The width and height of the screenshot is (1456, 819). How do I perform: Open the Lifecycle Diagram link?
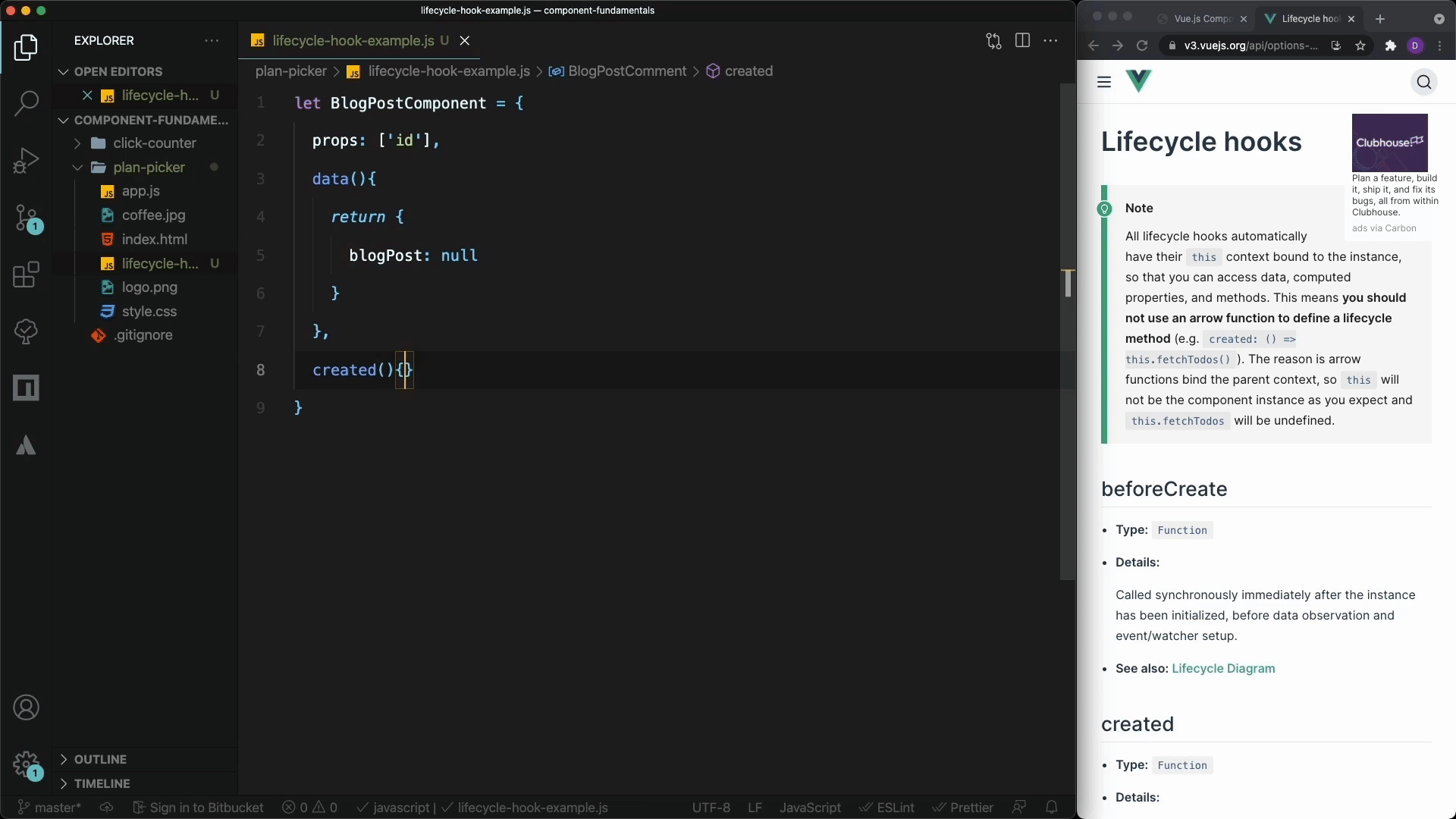pos(1223,669)
